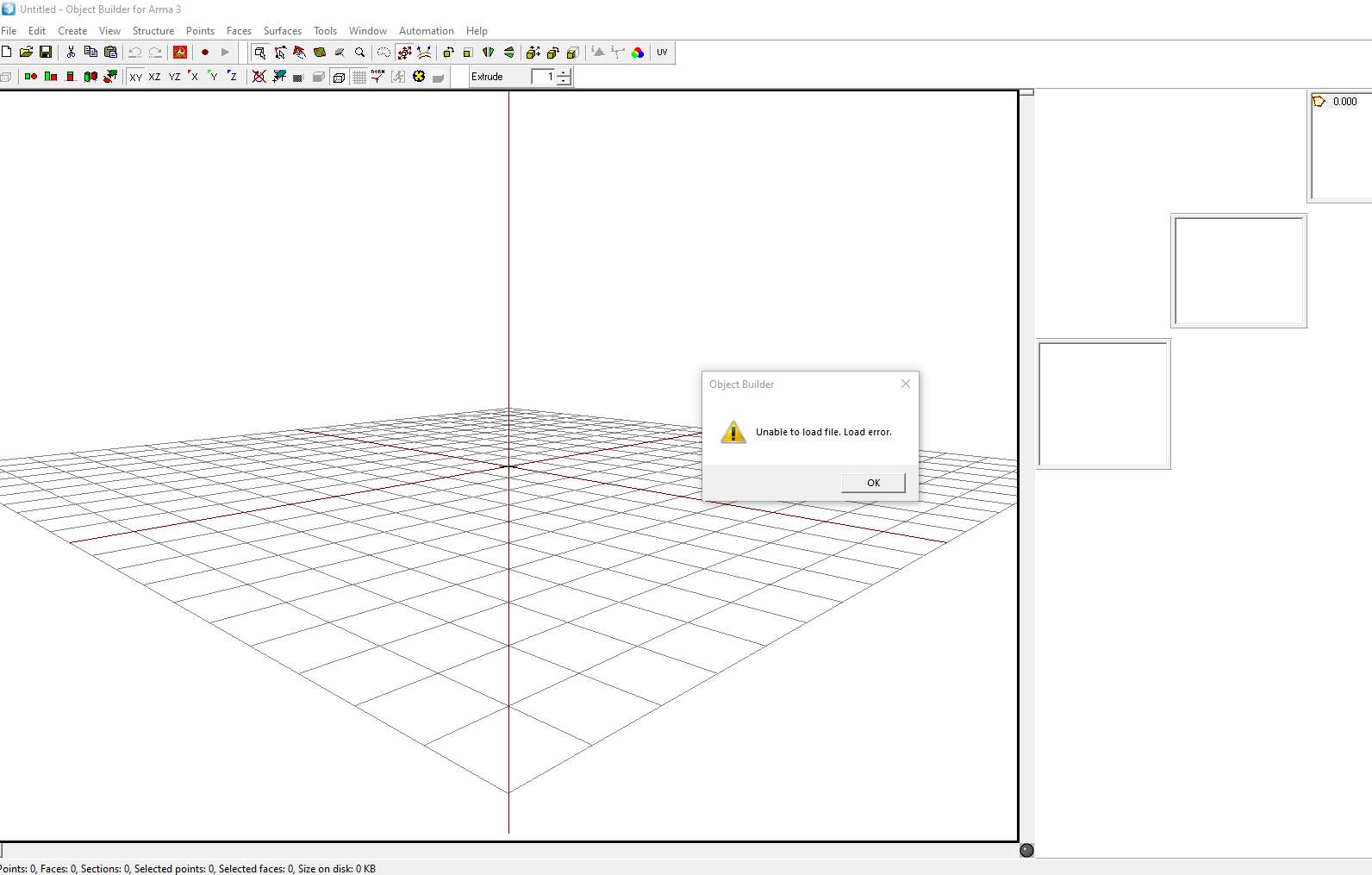This screenshot has height=875, width=1372.
Task: Open the Surfaces menu
Action: (x=282, y=31)
